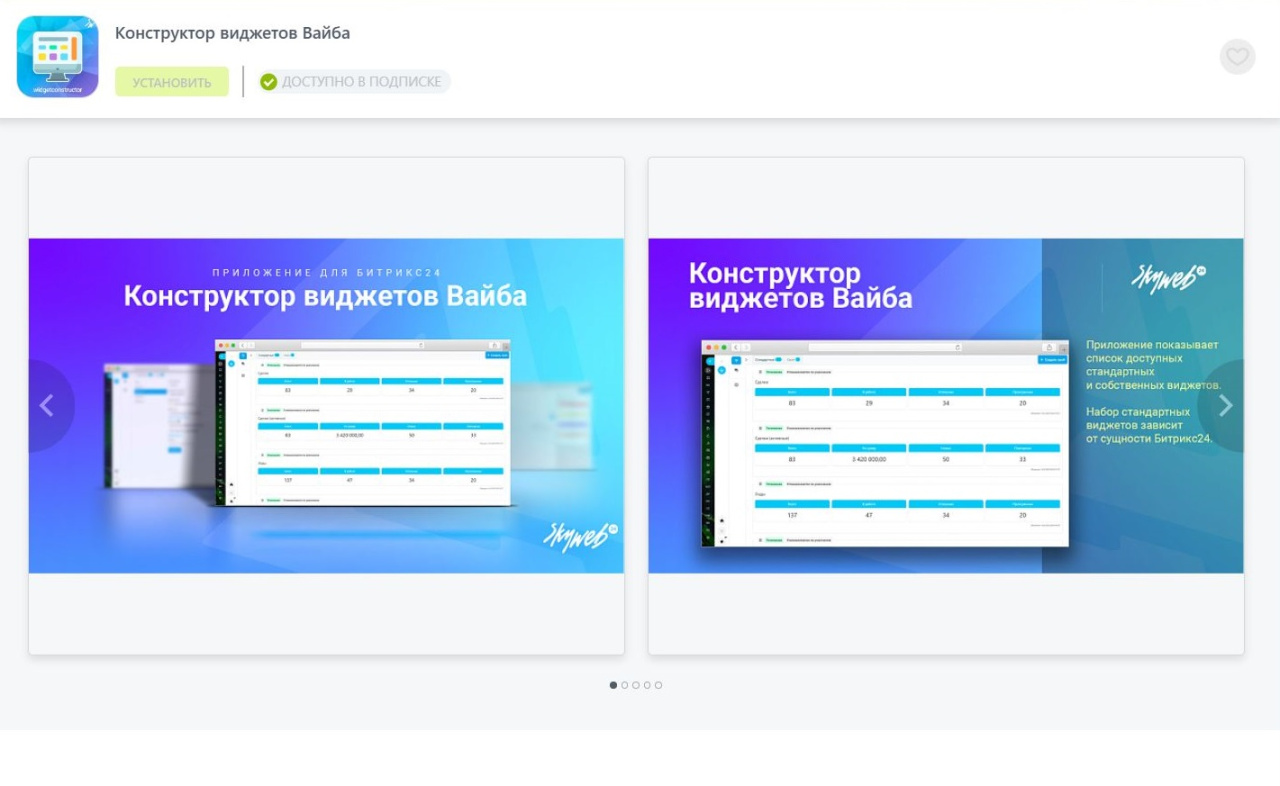
Task: Jump to the third carousel dot
Action: pyautogui.click(x=636, y=685)
